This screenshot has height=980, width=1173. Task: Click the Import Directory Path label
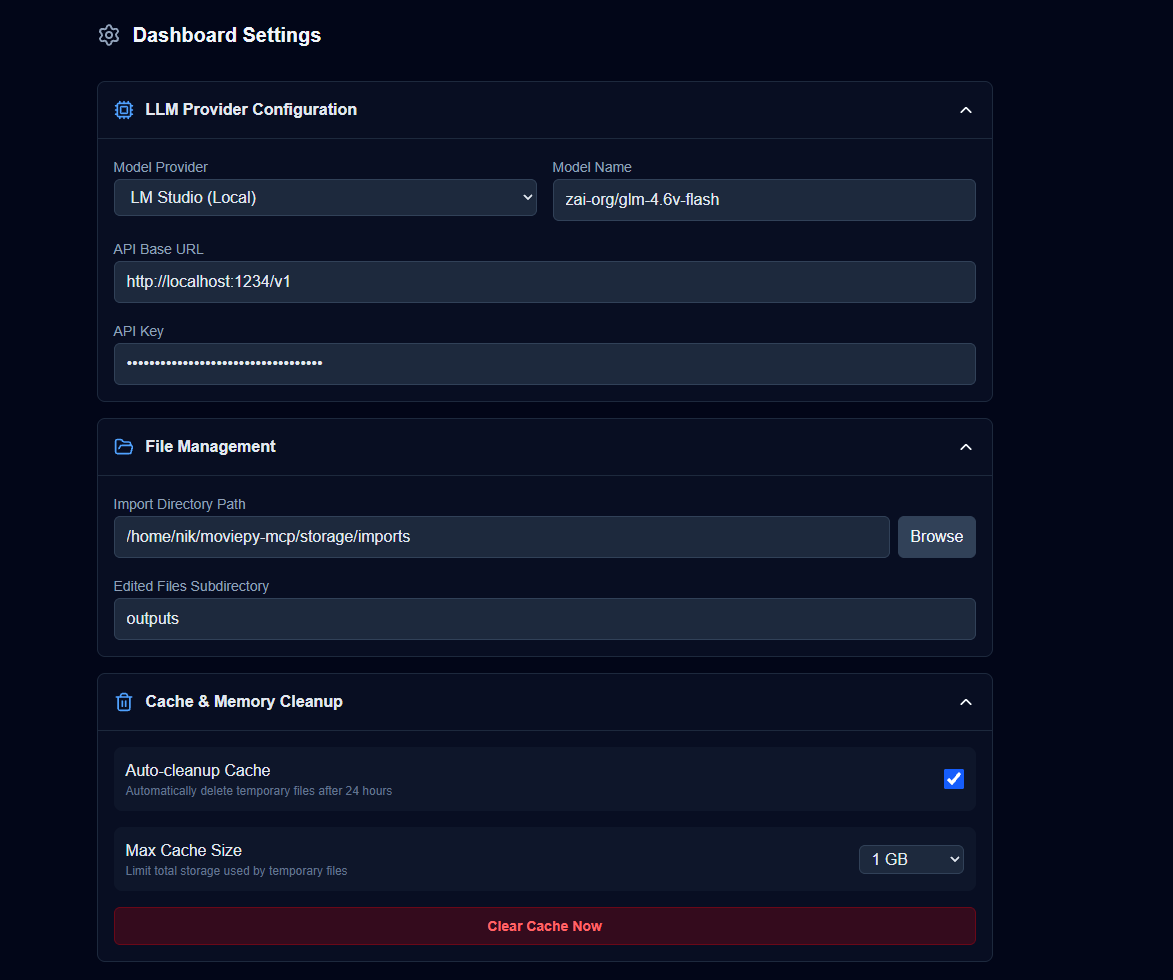point(180,504)
